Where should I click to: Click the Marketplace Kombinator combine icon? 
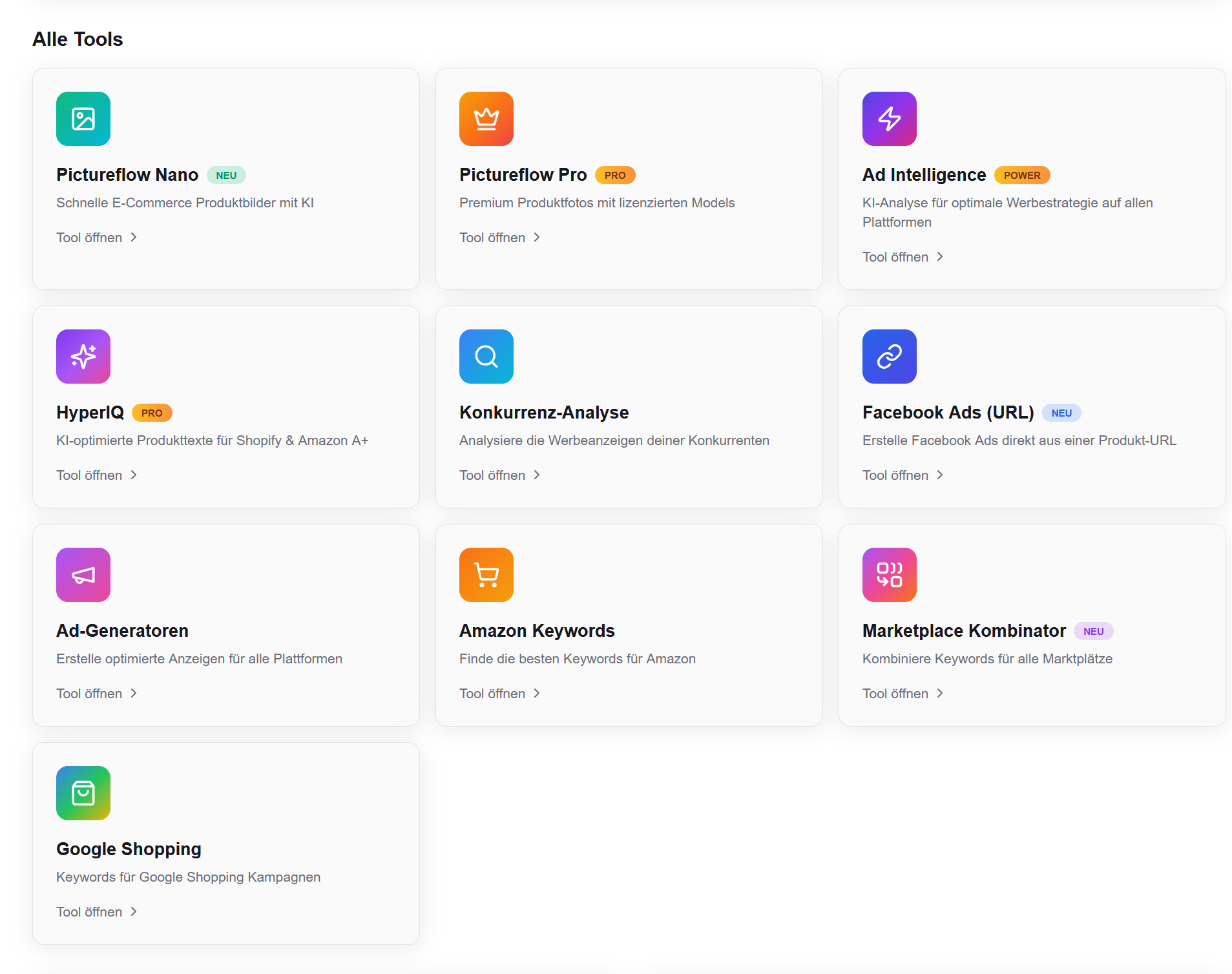pyautogui.click(x=890, y=575)
